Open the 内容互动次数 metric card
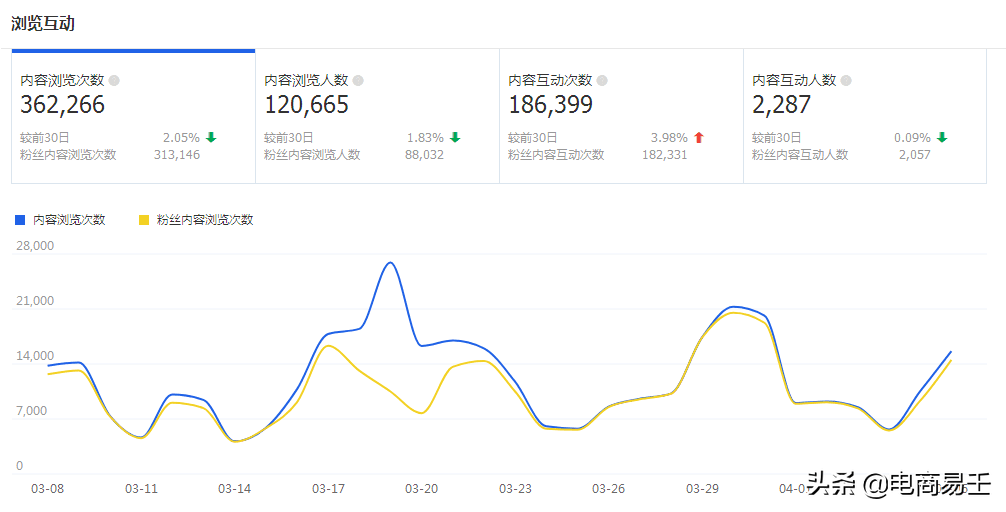The width and height of the screenshot is (1006, 512). [621, 116]
